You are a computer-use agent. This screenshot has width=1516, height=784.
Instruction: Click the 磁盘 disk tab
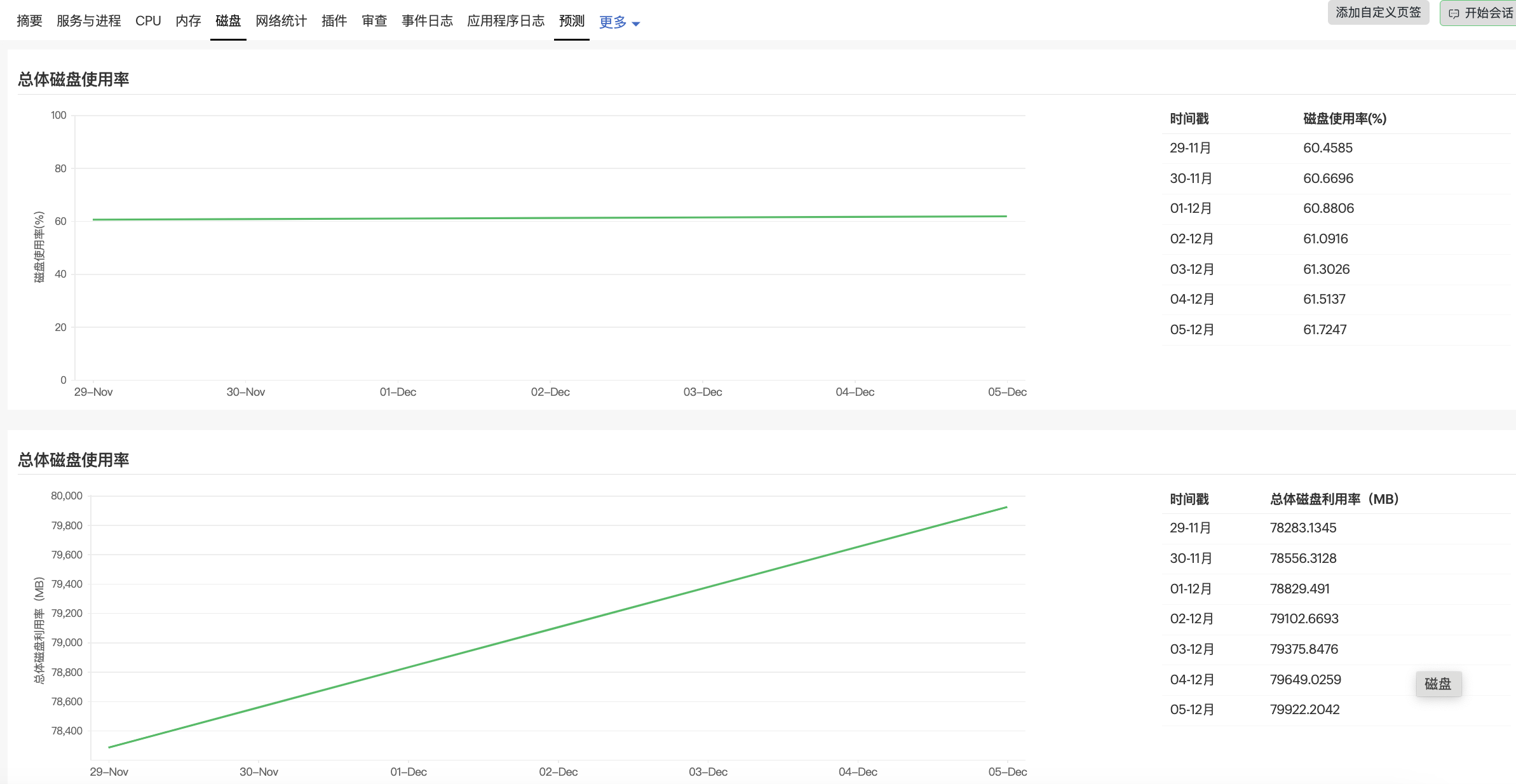(228, 21)
